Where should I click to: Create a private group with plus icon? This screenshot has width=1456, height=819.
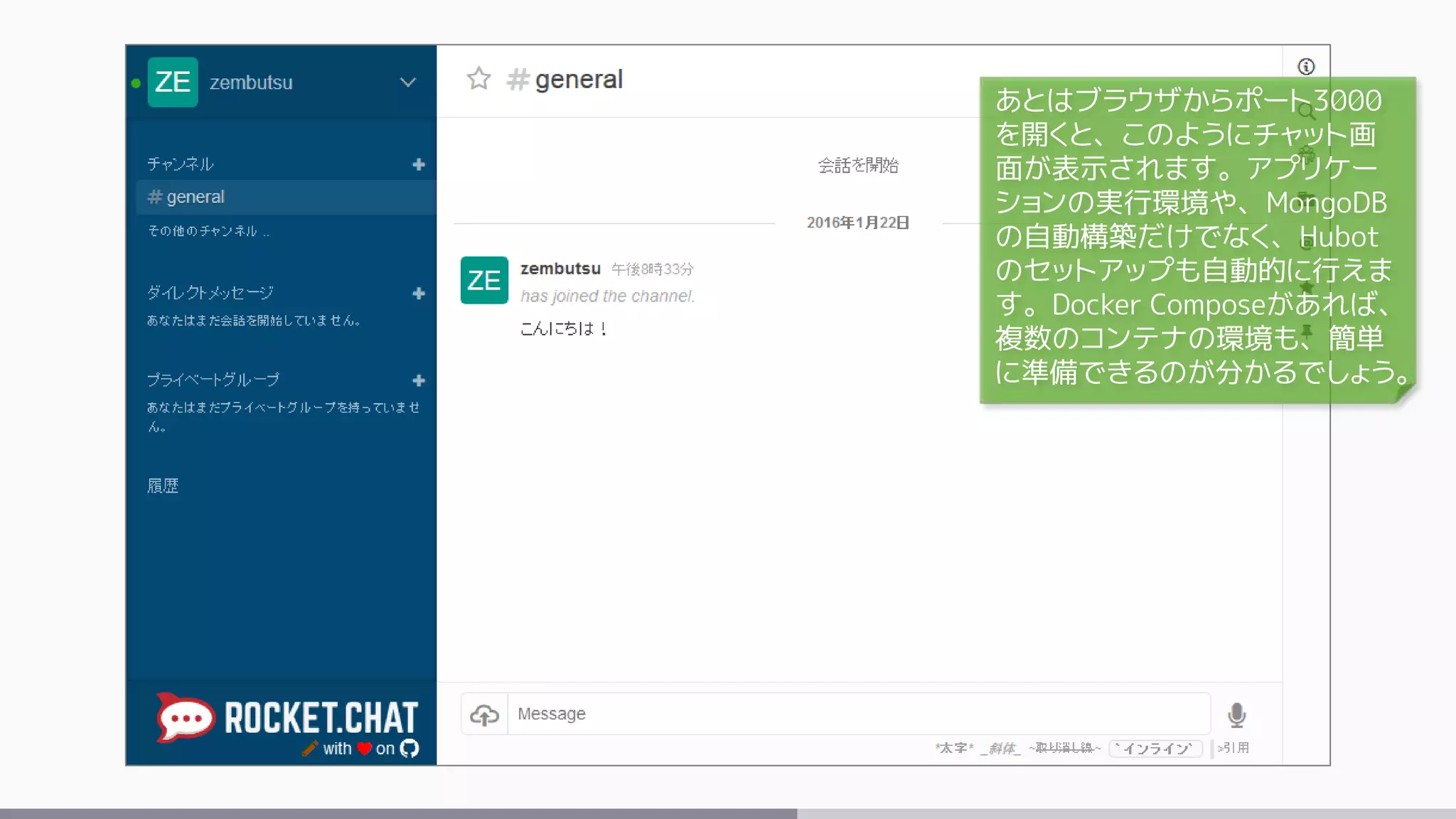click(x=419, y=380)
